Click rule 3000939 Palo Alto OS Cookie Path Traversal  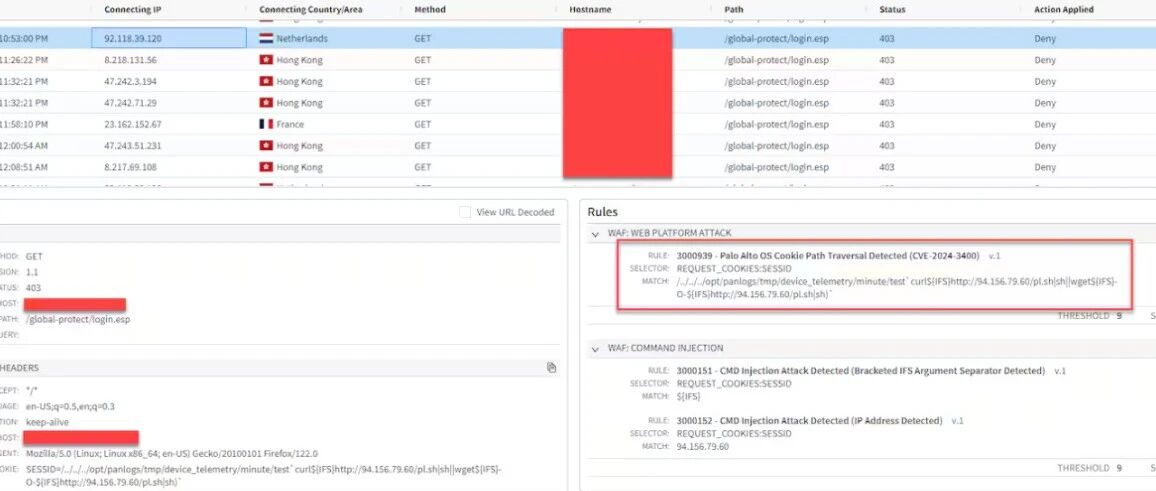(x=828, y=256)
